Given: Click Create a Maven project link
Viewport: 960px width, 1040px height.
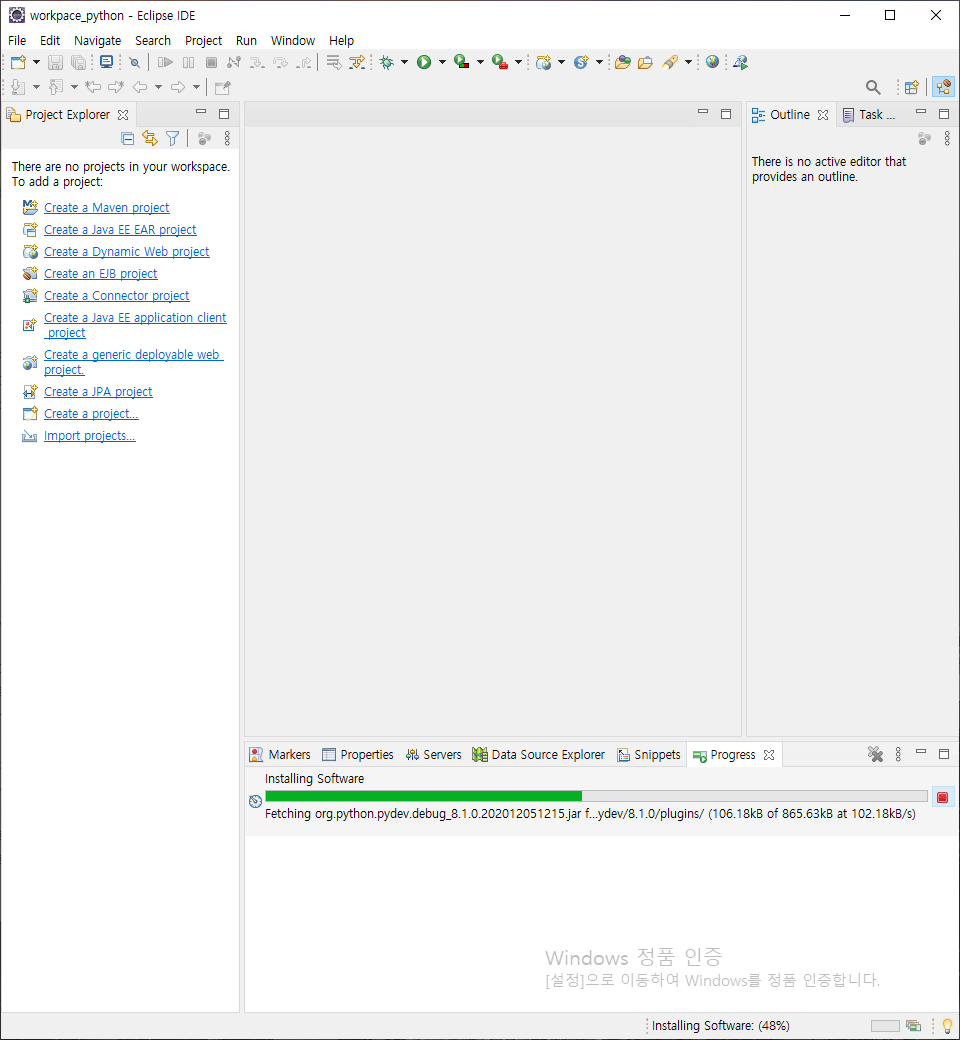Looking at the screenshot, I should pos(107,208).
